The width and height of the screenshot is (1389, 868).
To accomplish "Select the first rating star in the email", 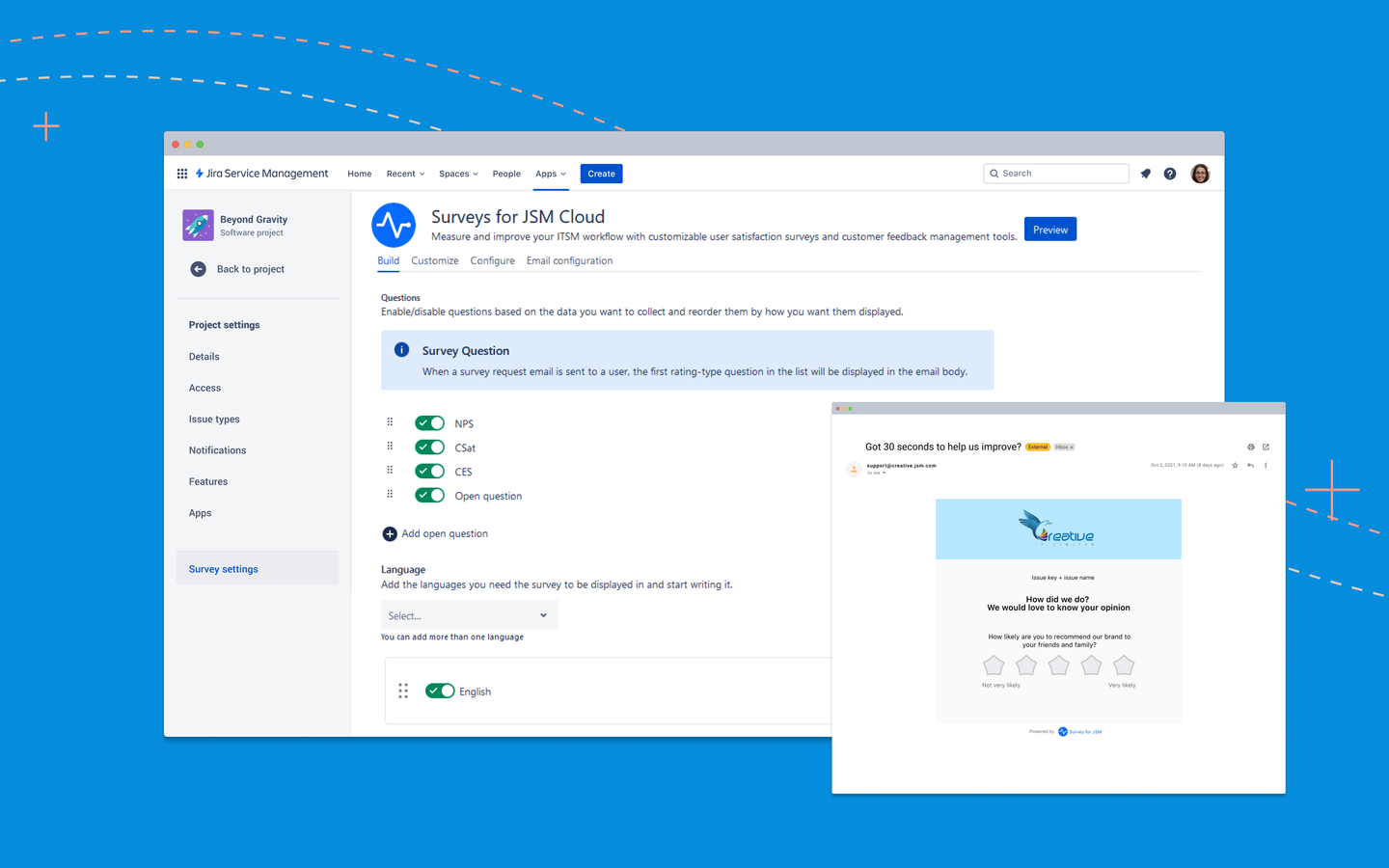I will 994,665.
